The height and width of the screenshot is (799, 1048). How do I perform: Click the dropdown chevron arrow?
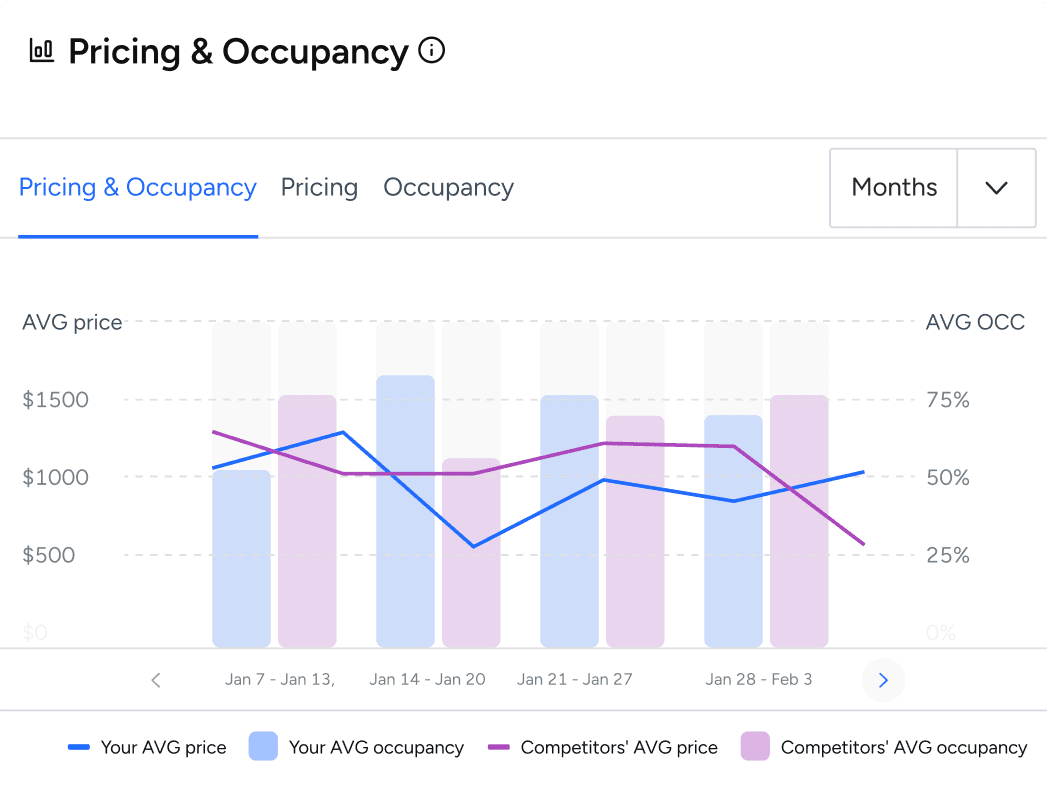(x=996, y=188)
